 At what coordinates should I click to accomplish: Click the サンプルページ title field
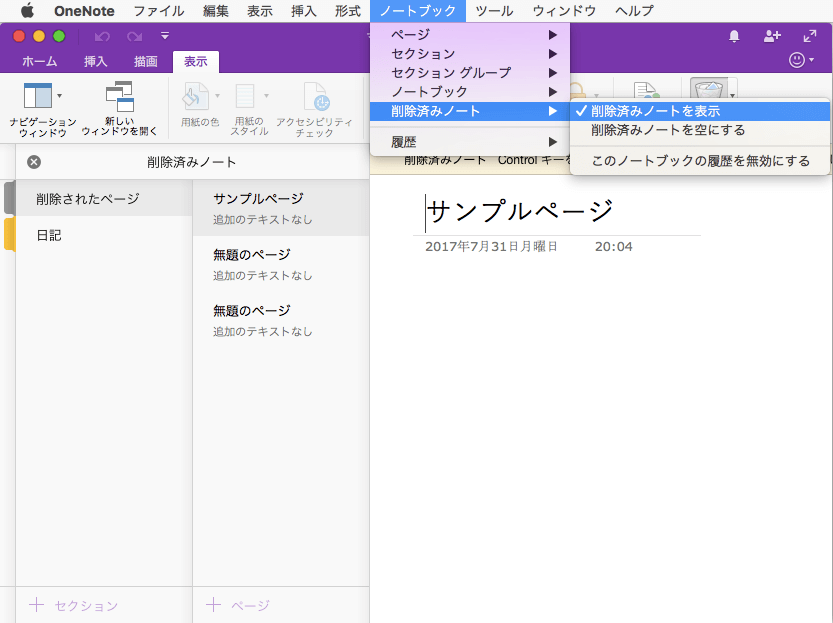pyautogui.click(x=520, y=211)
